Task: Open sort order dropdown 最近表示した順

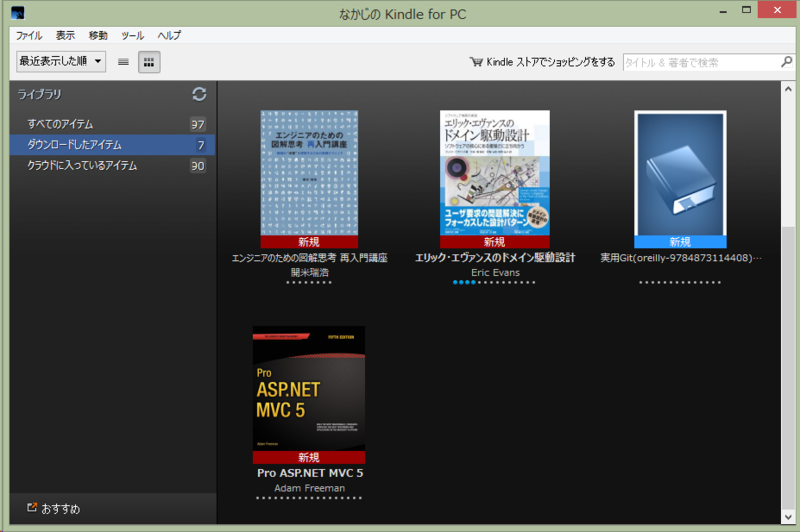Action: click(61, 62)
